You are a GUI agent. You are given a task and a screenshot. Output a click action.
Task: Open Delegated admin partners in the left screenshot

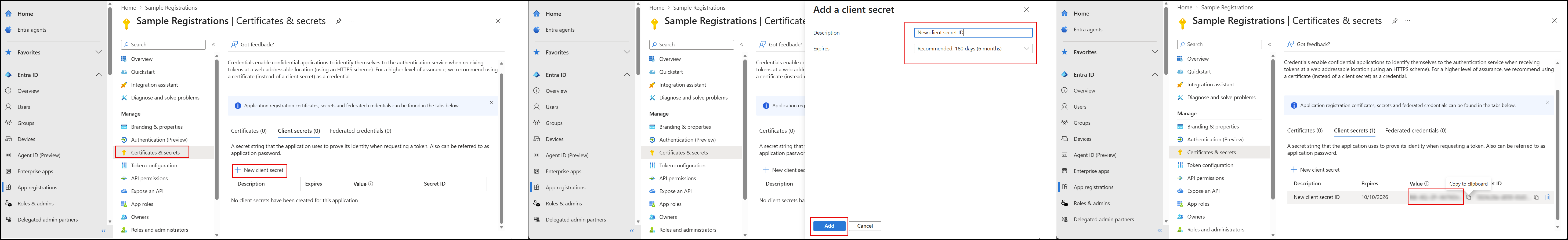point(48,220)
